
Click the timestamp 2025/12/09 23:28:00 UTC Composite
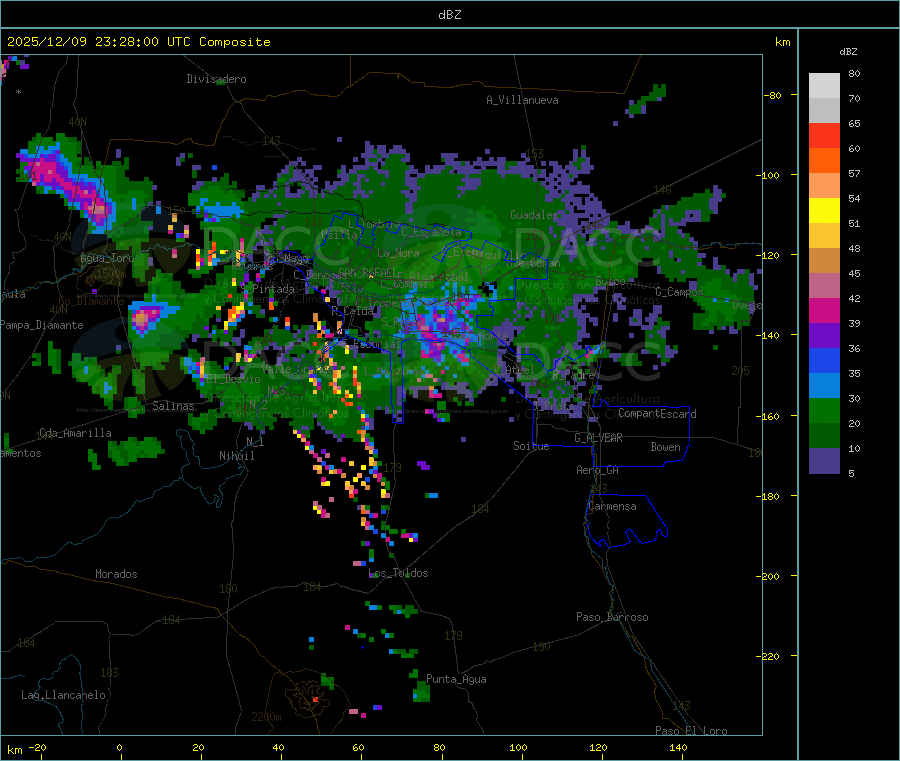(138, 42)
